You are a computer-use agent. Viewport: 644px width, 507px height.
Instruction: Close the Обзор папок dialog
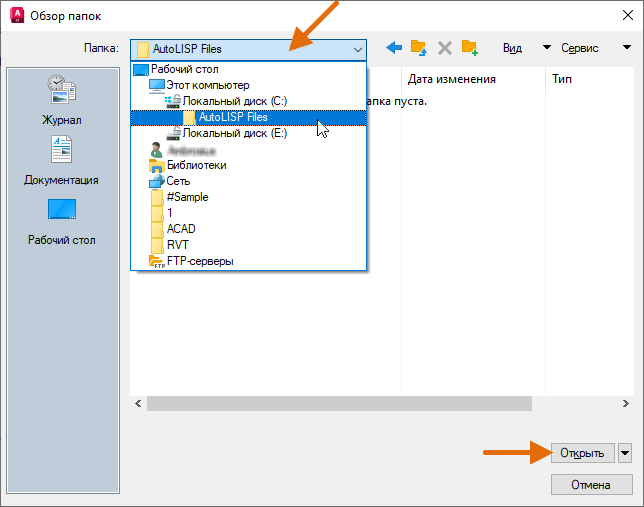point(628,15)
